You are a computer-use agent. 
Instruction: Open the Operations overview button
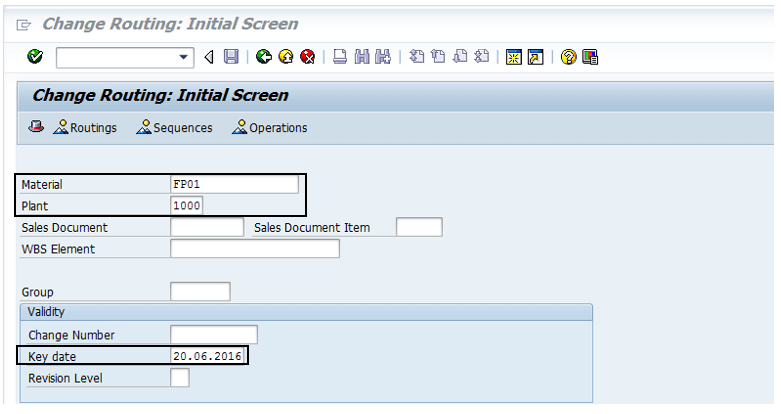point(269,128)
